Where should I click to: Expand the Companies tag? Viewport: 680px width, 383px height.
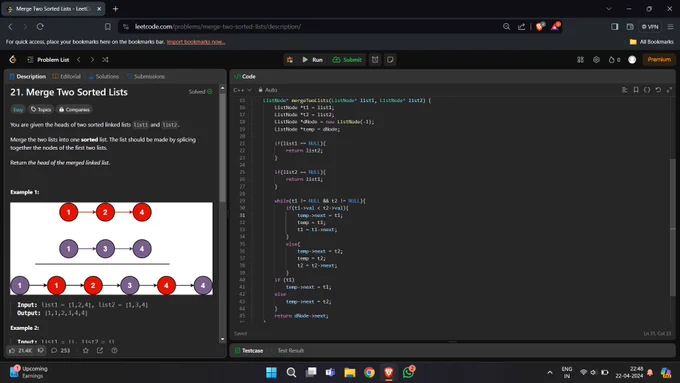pyautogui.click(x=74, y=110)
